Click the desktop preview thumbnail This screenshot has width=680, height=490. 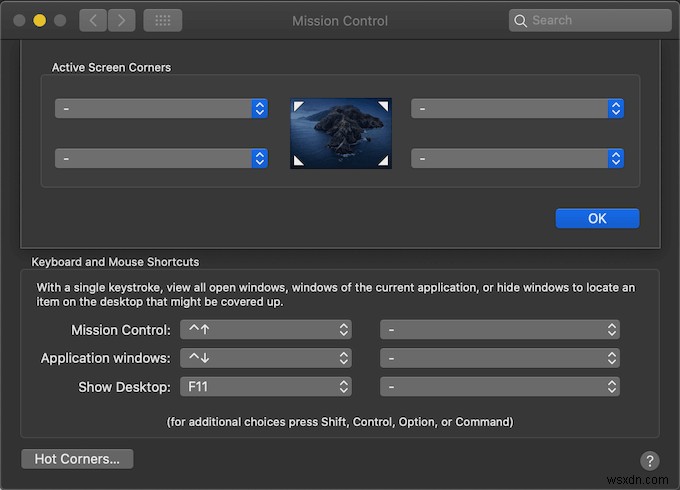[x=341, y=133]
